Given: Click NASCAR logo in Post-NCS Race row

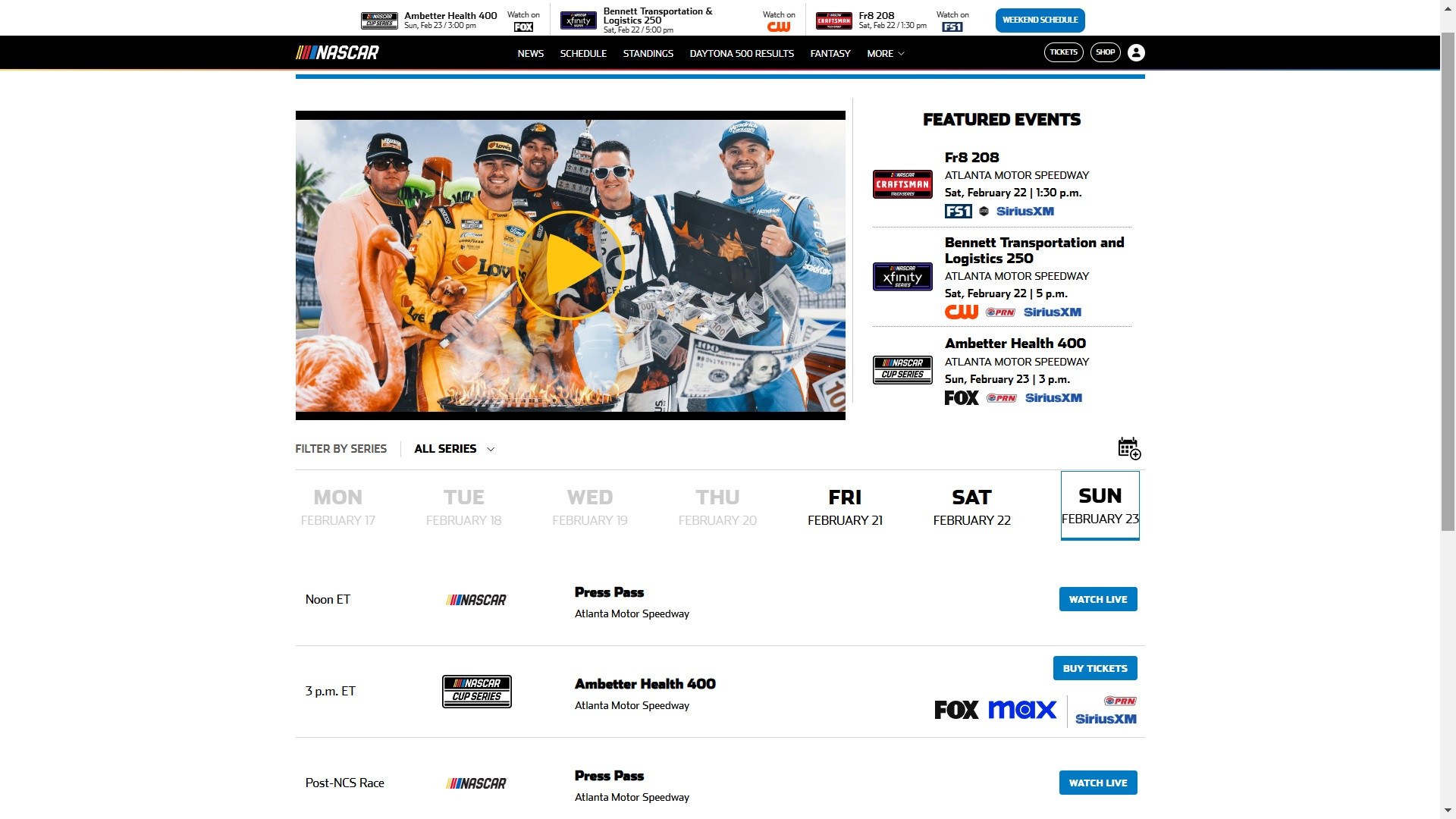Looking at the screenshot, I should [x=476, y=783].
